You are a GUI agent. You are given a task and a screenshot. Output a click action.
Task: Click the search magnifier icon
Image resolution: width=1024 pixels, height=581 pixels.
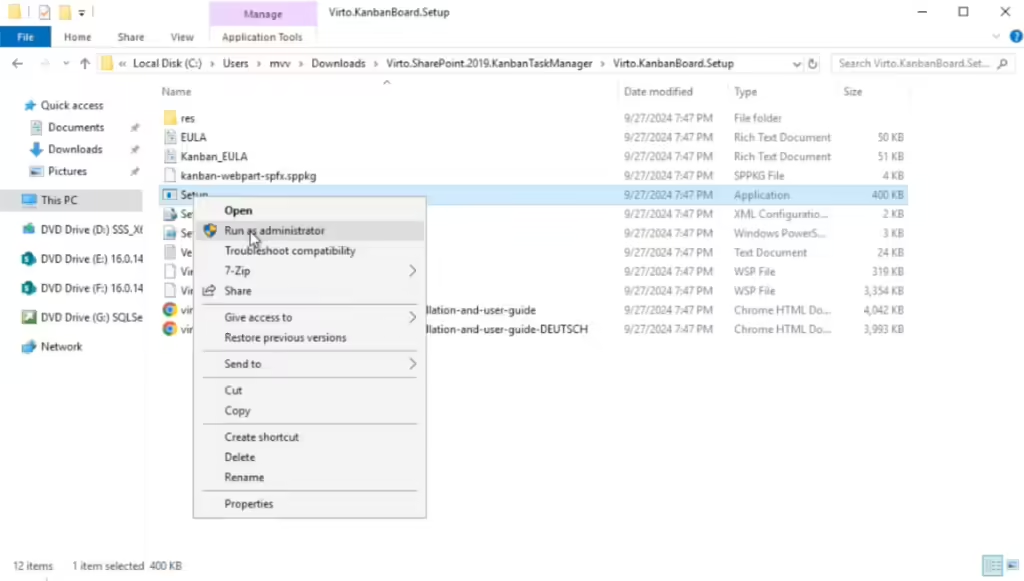(x=1002, y=63)
